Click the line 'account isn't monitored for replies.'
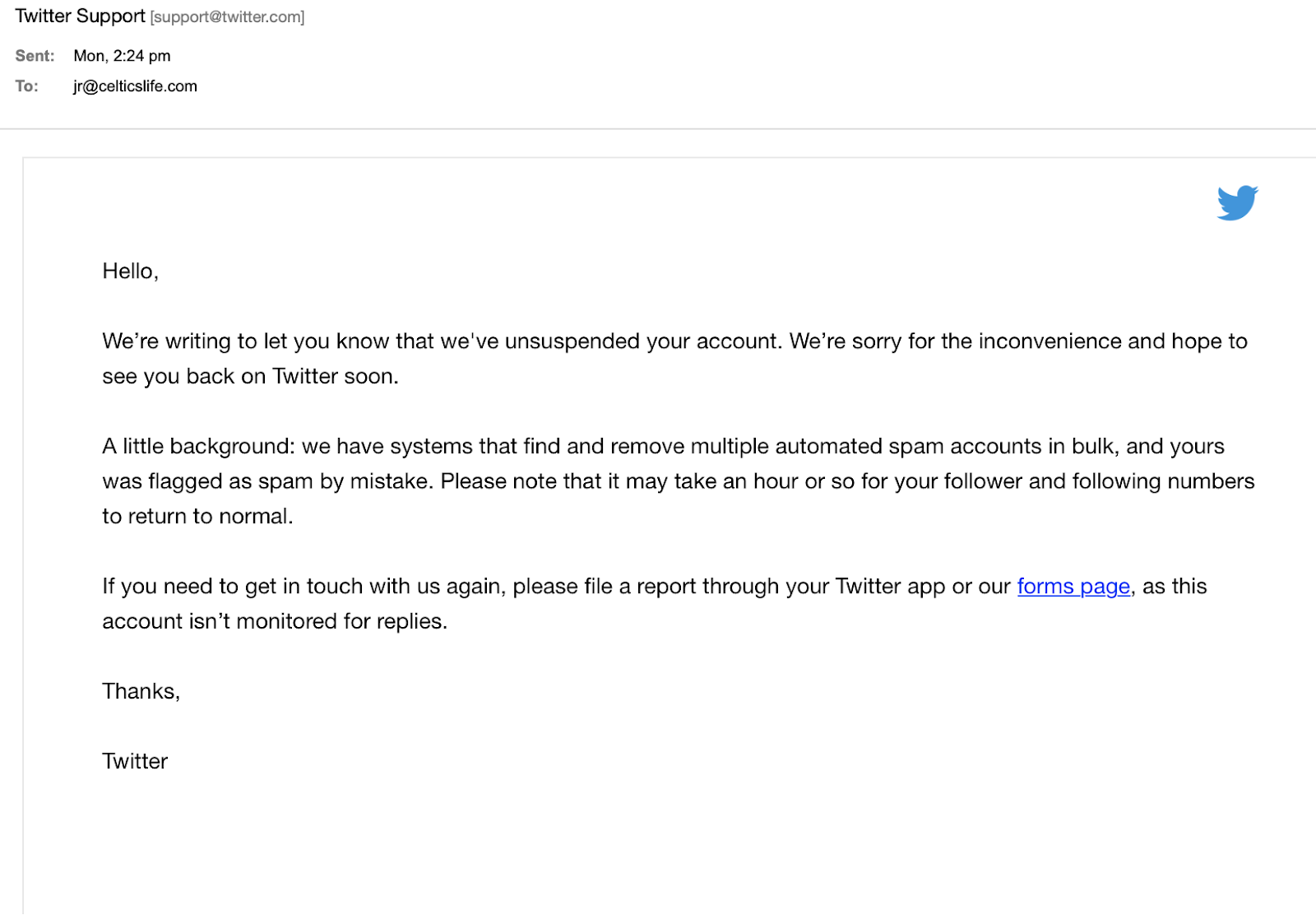The width and height of the screenshot is (1316, 915). (x=275, y=621)
